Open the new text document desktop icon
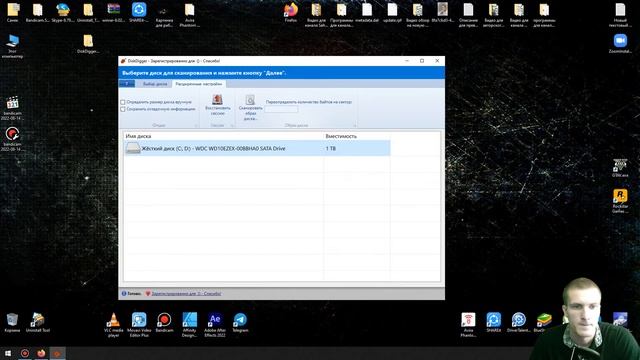The width and height of the screenshot is (640, 360). tap(620, 15)
